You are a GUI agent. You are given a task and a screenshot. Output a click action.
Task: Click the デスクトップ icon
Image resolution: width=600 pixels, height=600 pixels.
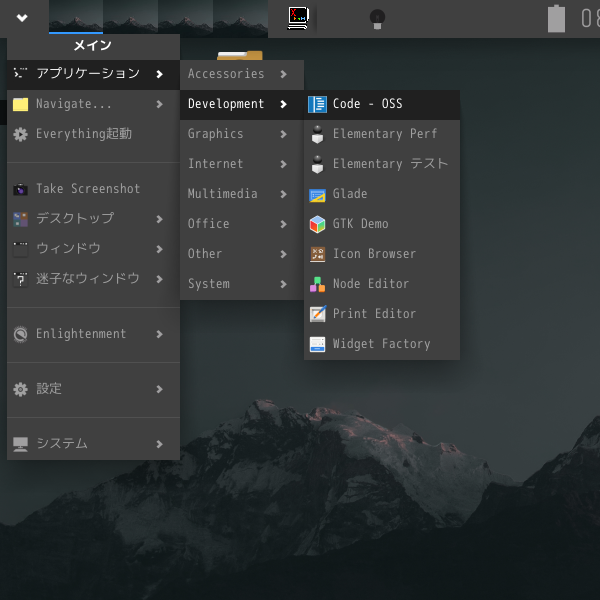(20, 219)
